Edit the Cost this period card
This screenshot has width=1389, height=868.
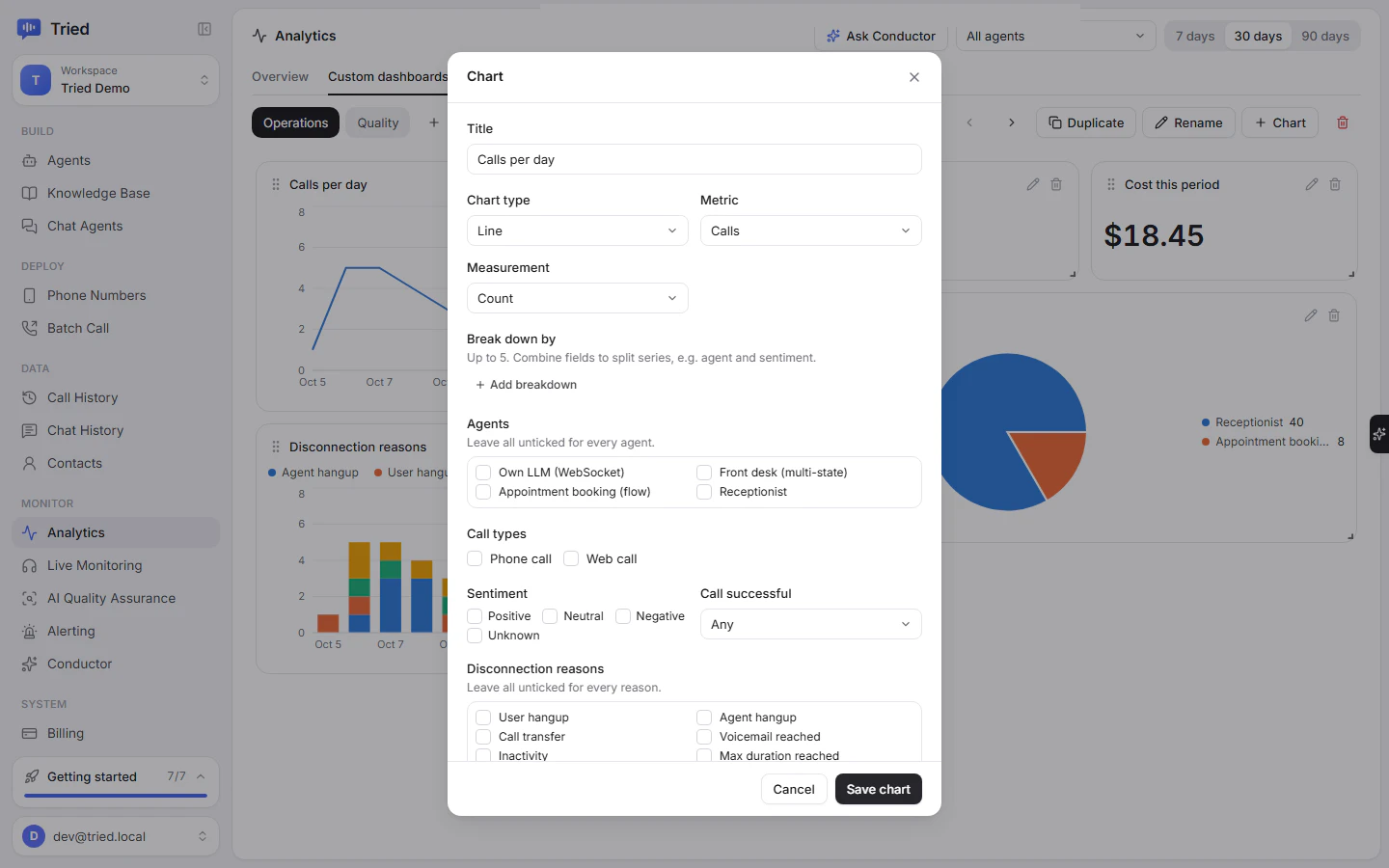tap(1312, 184)
